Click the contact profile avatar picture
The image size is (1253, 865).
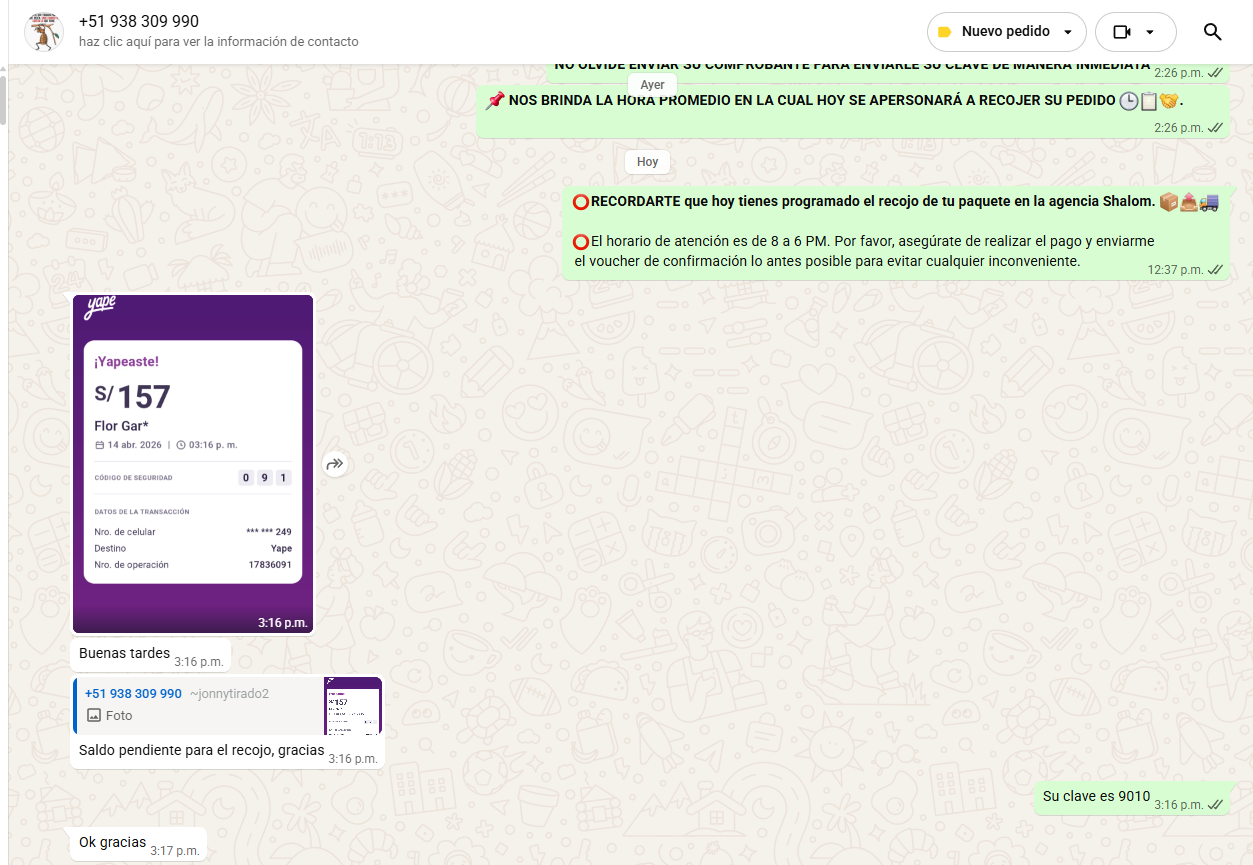[x=42, y=32]
